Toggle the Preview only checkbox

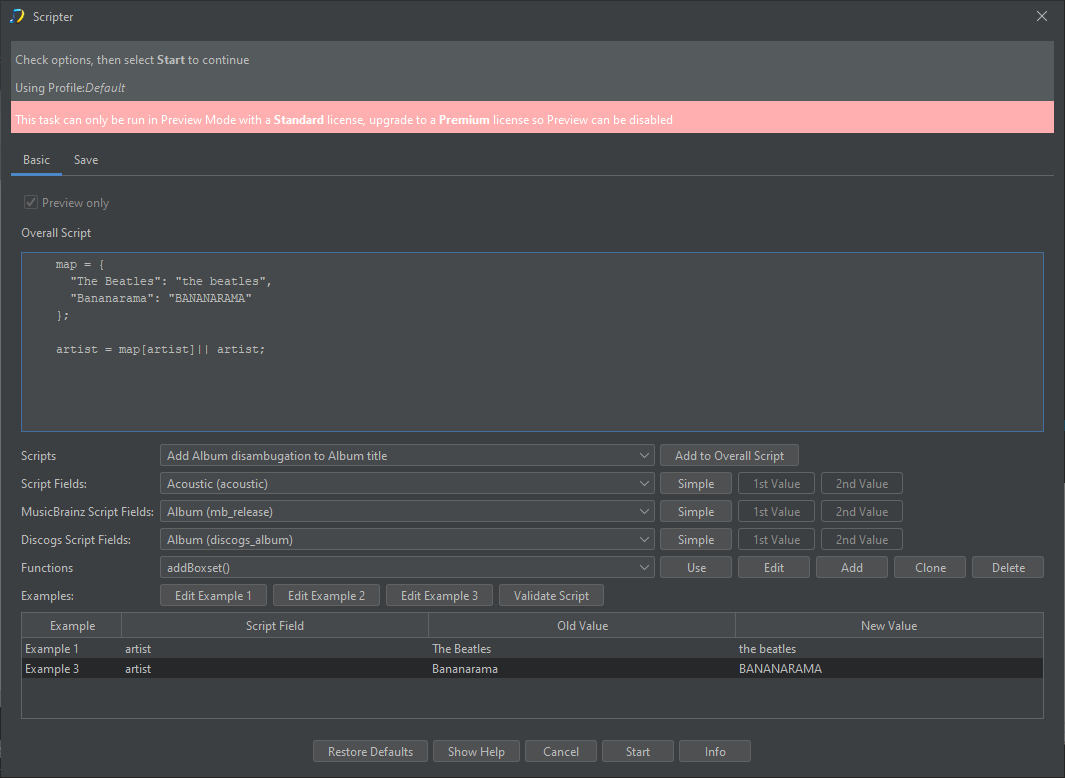pyautogui.click(x=30, y=203)
